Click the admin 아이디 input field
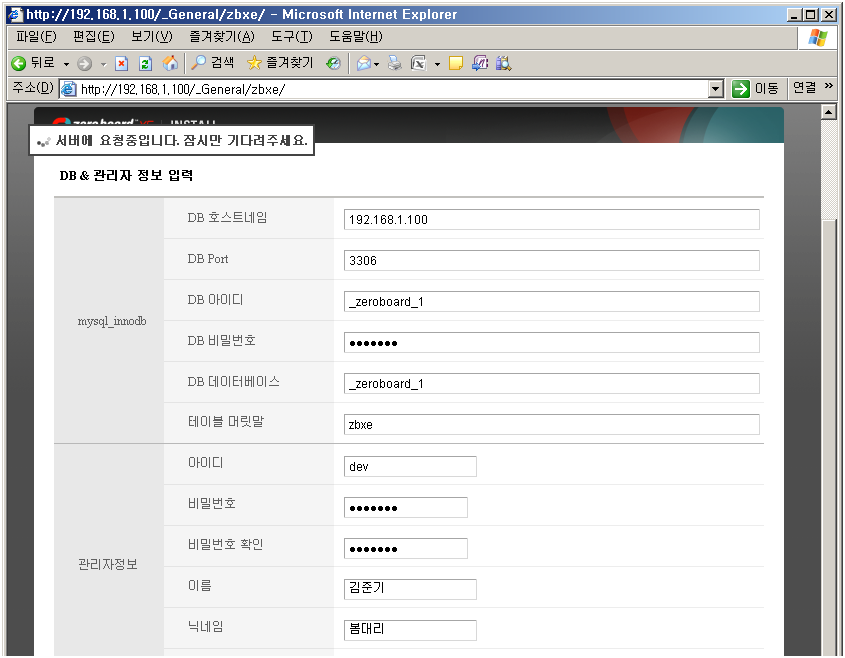This screenshot has height=658, width=845. (410, 466)
